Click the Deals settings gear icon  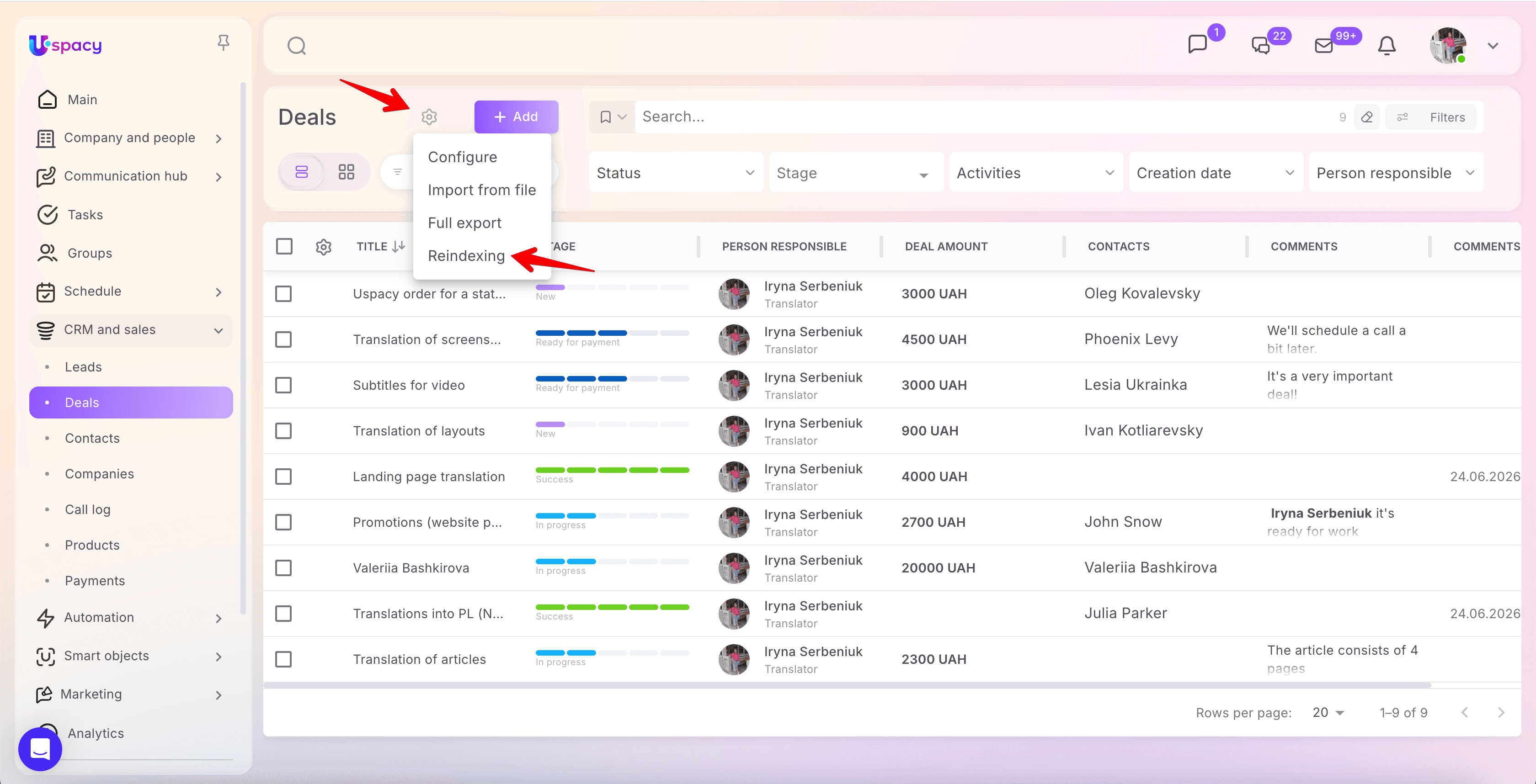pos(429,117)
